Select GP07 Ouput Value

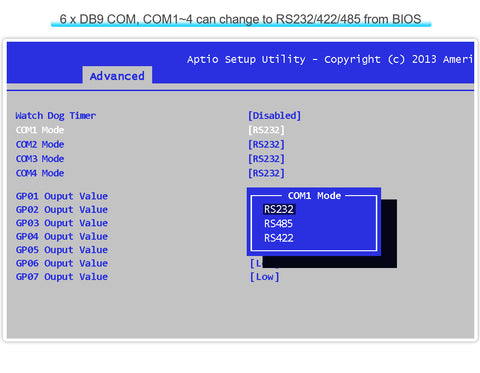62,277
